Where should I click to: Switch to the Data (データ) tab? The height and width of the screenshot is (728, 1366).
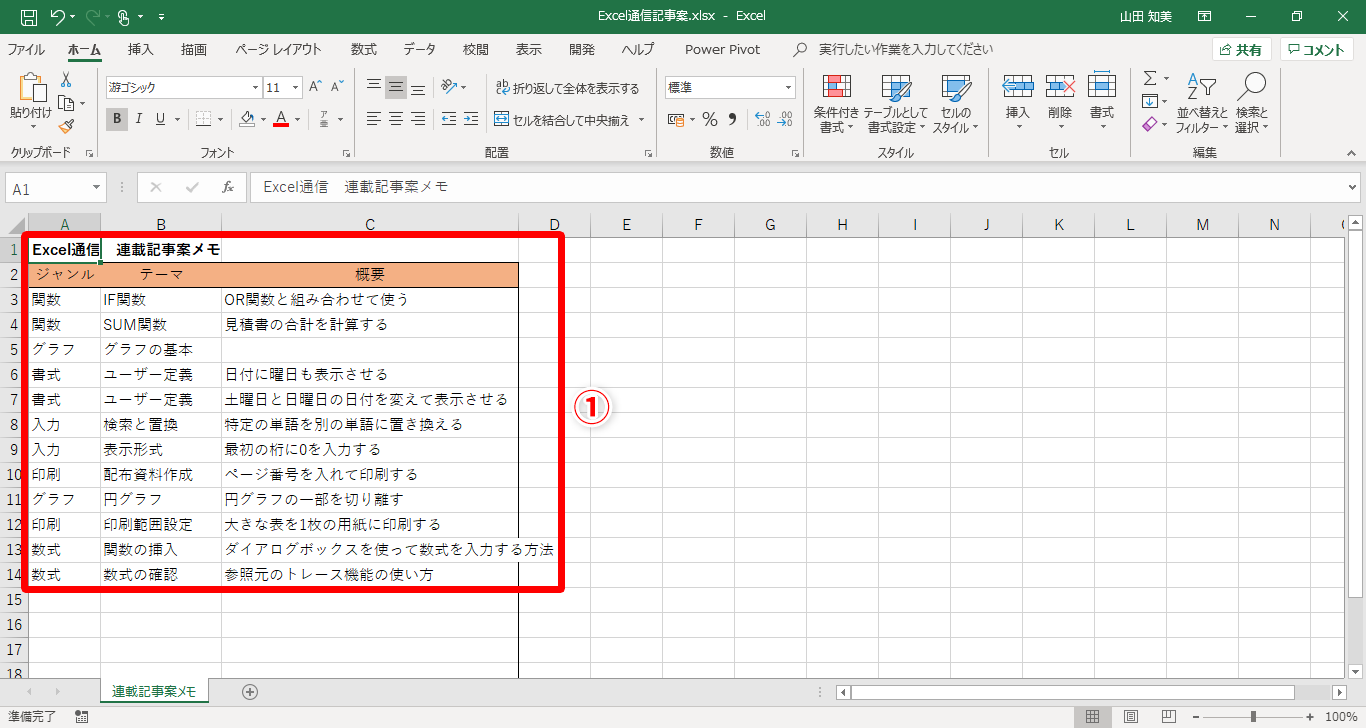click(420, 49)
